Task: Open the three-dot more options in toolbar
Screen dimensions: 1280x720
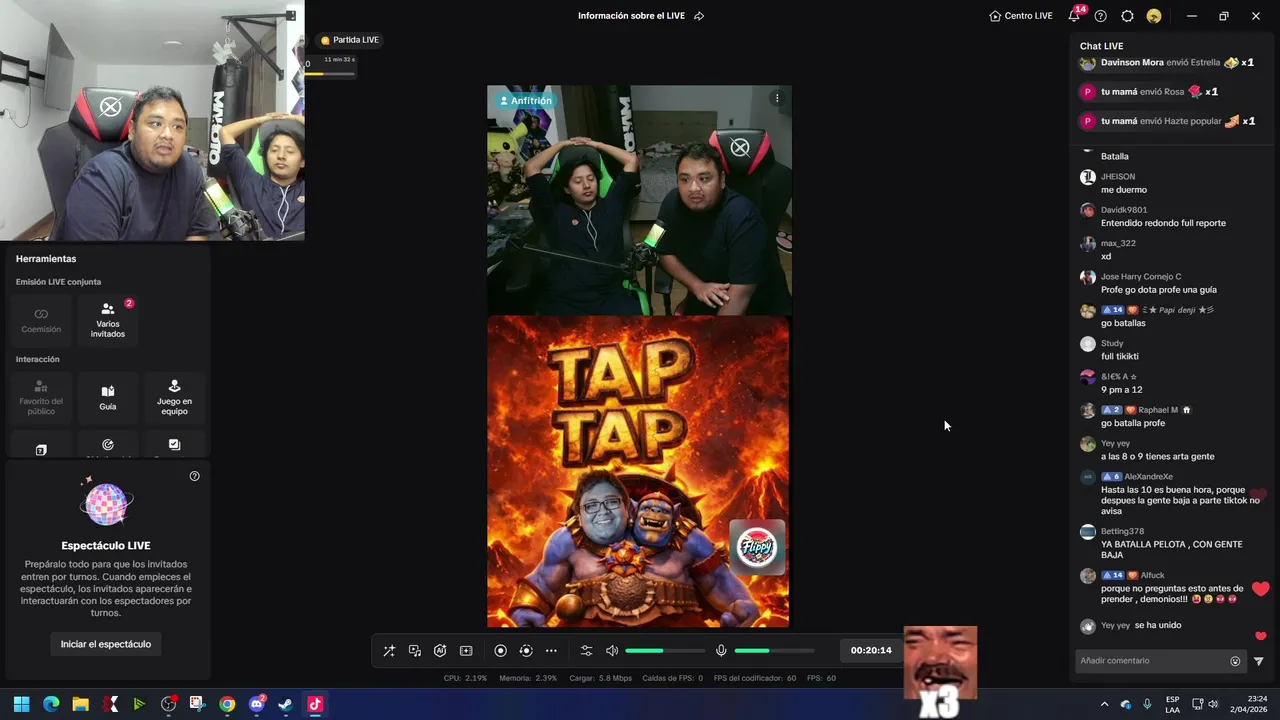Action: [x=551, y=651]
